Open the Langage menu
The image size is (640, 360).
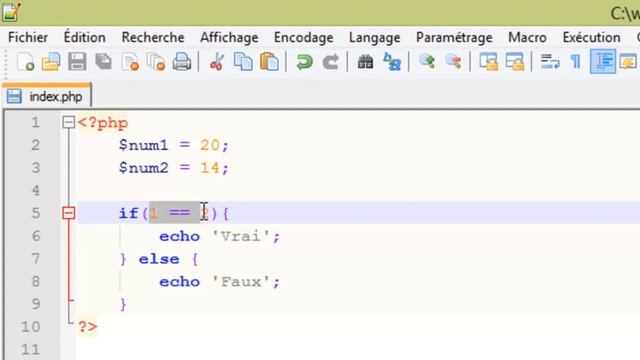tap(374, 38)
